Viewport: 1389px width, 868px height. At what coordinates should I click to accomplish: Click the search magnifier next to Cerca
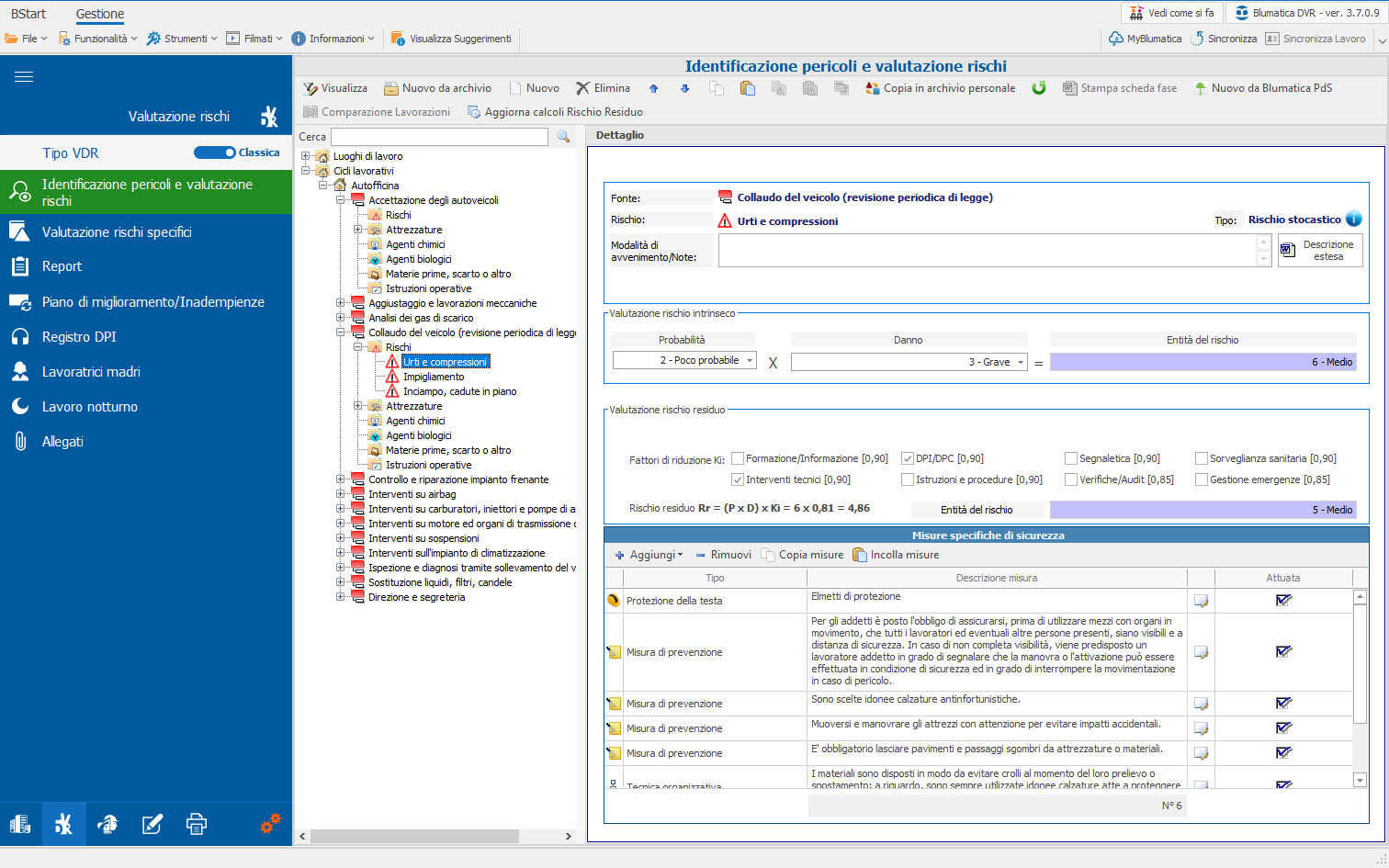[563, 137]
